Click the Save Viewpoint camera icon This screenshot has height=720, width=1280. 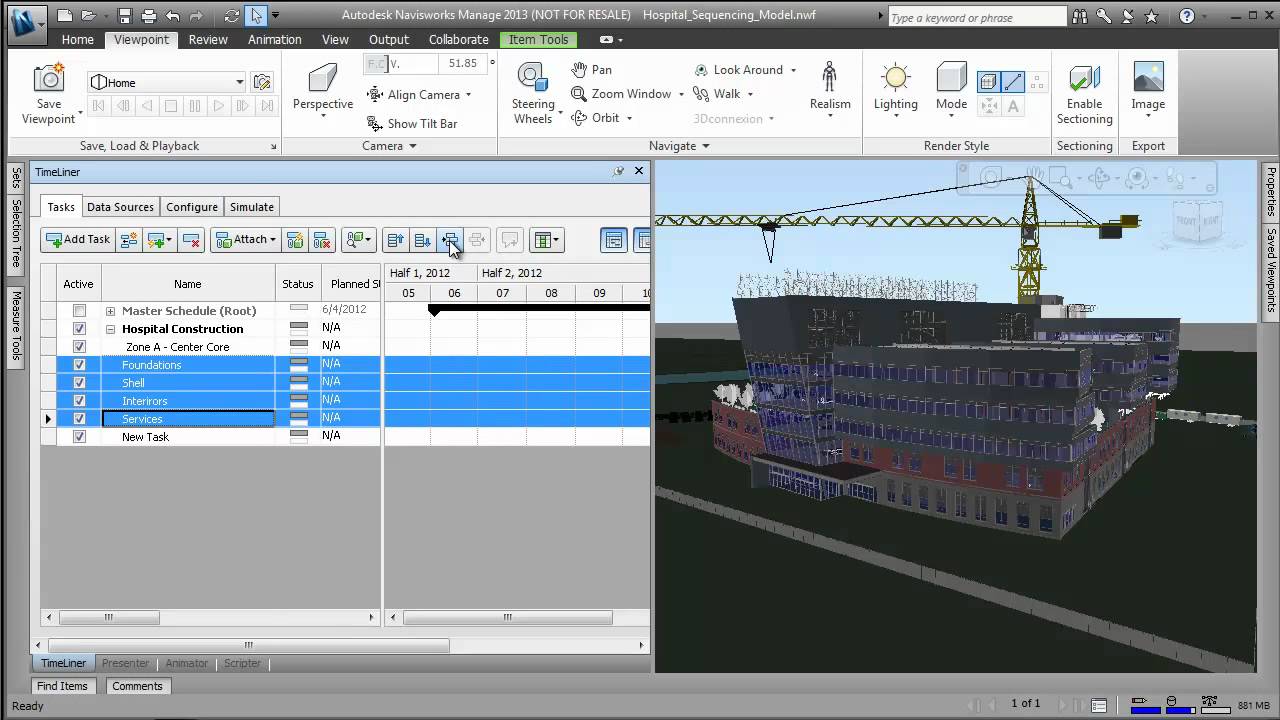coord(48,79)
